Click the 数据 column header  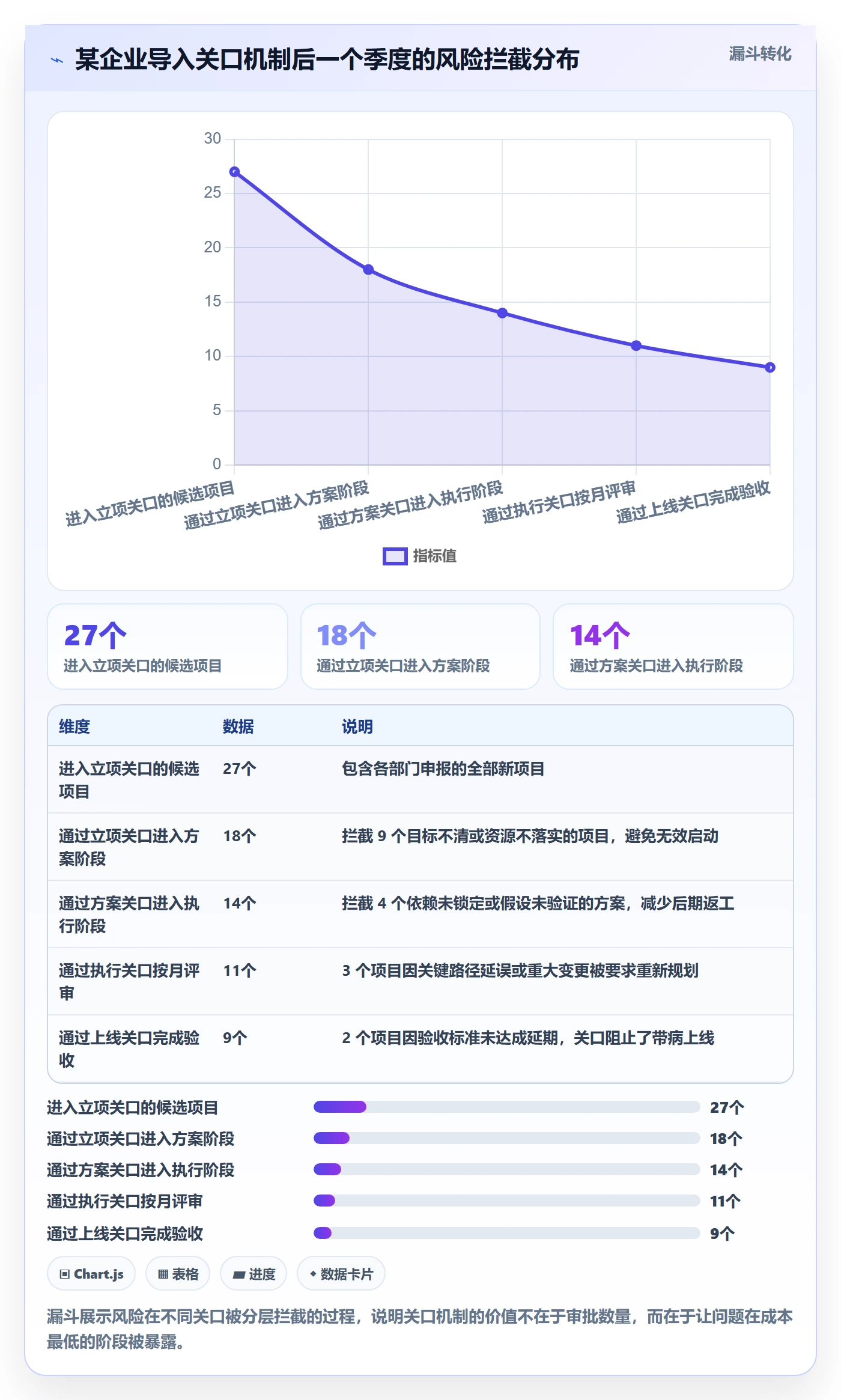tap(238, 726)
